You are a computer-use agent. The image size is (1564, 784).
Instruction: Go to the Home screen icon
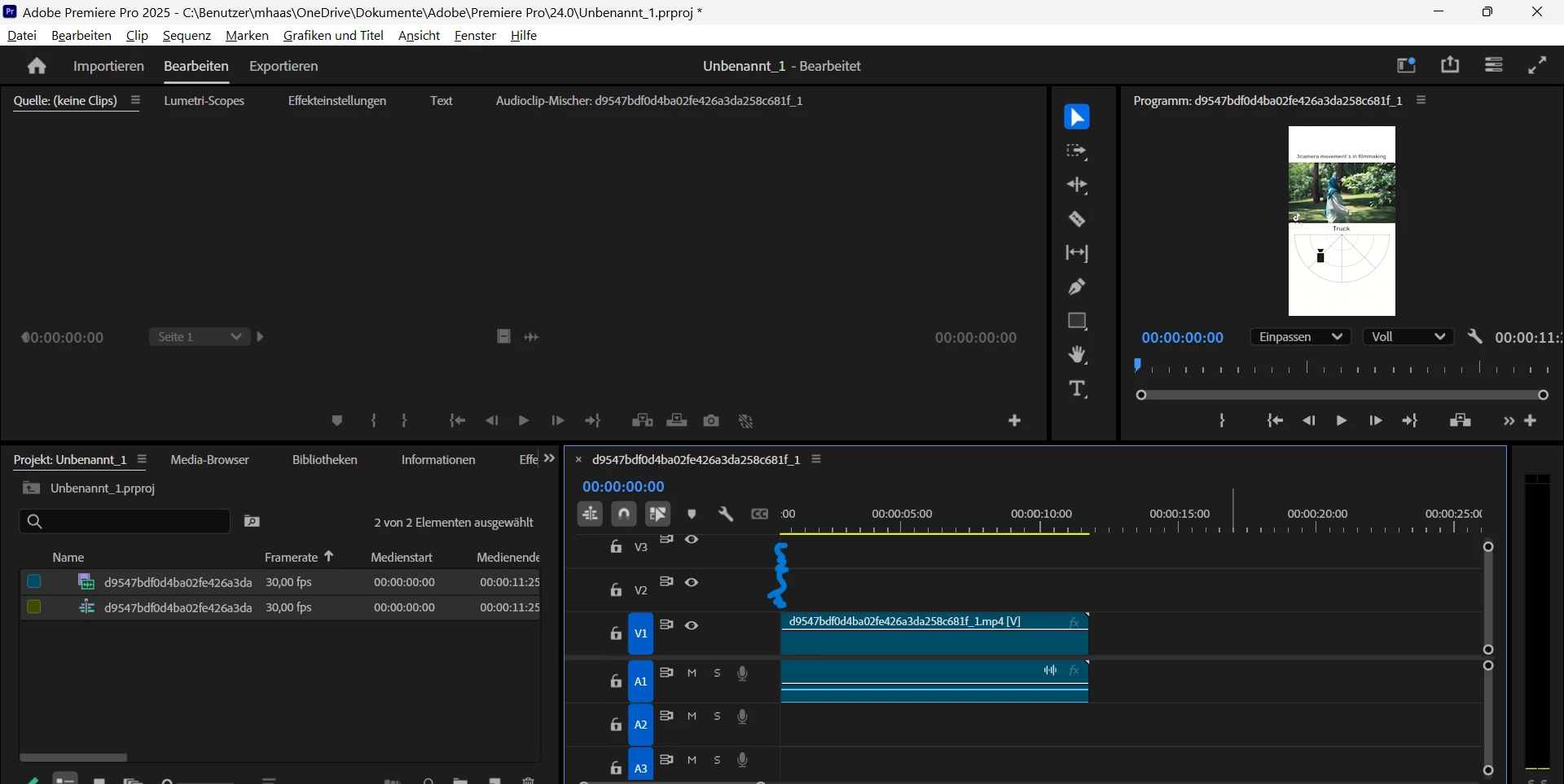tap(37, 66)
